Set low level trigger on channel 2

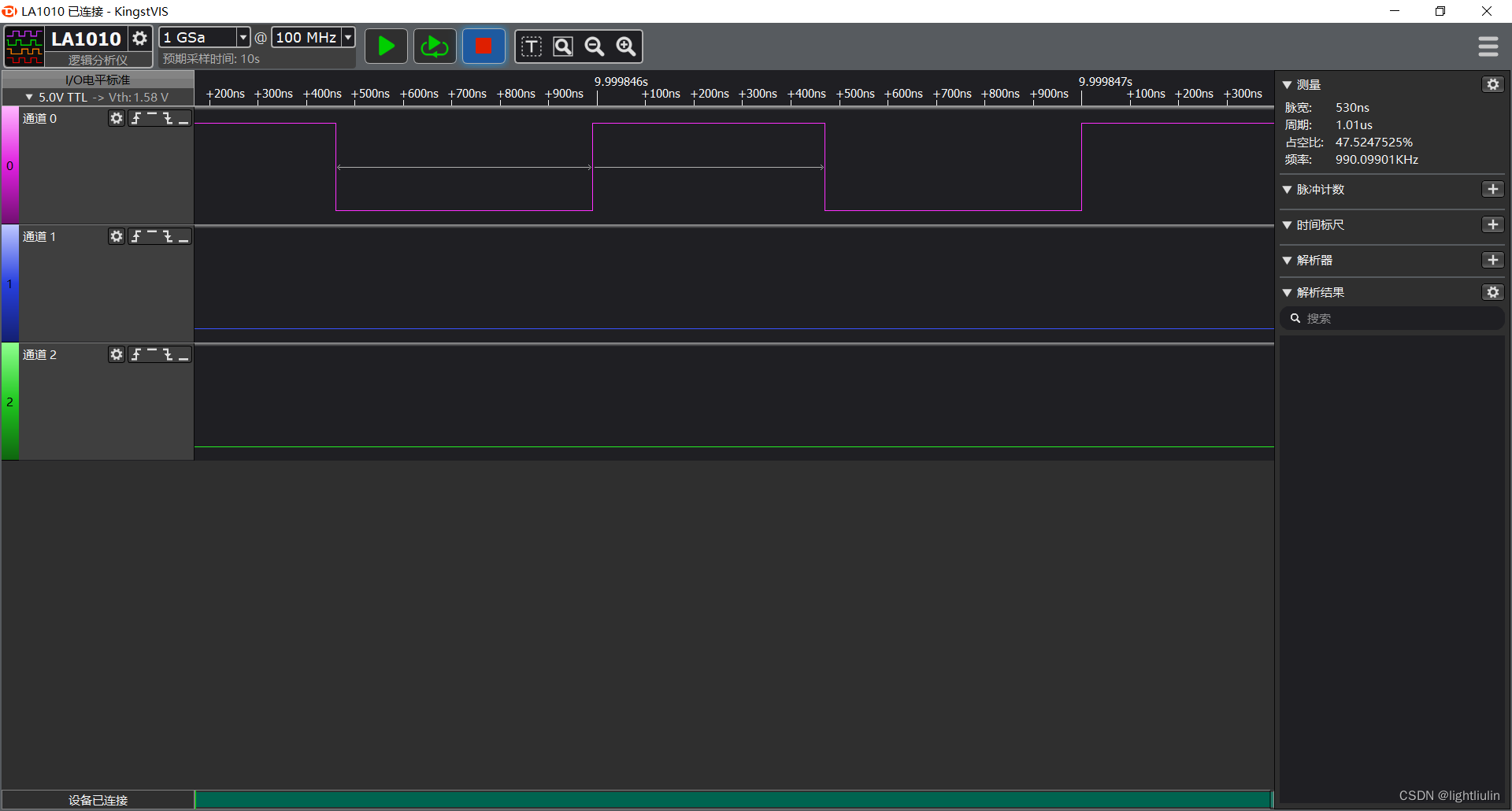coord(183,354)
